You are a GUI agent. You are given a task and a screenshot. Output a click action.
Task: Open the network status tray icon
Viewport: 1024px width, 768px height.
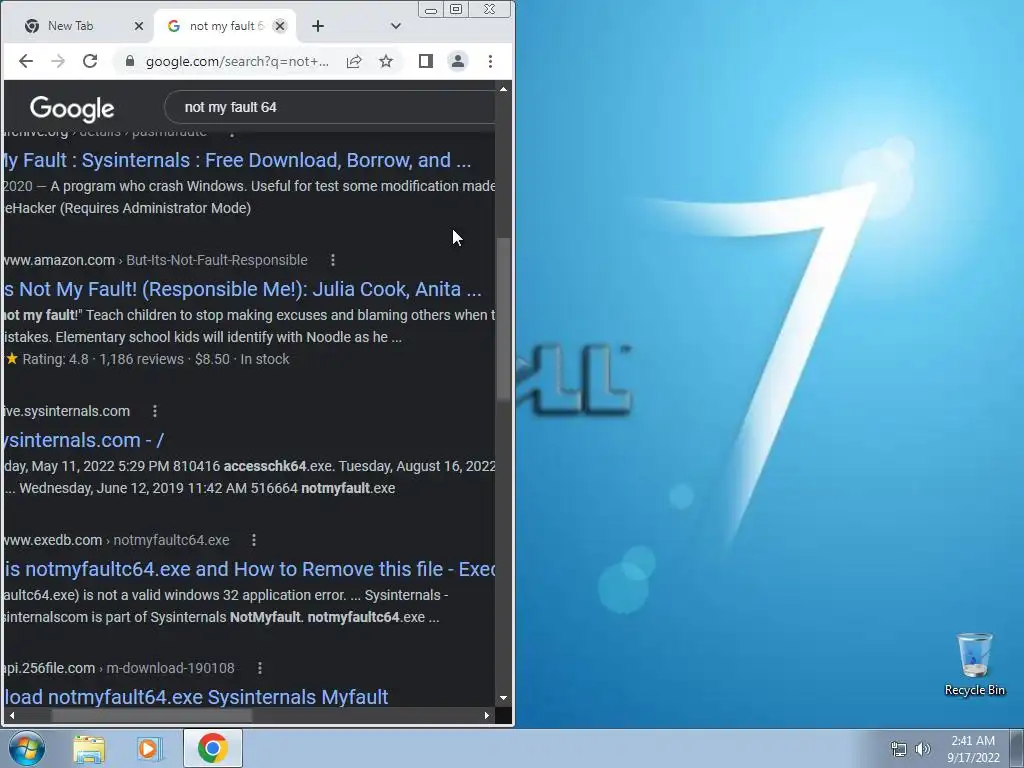(x=899, y=749)
